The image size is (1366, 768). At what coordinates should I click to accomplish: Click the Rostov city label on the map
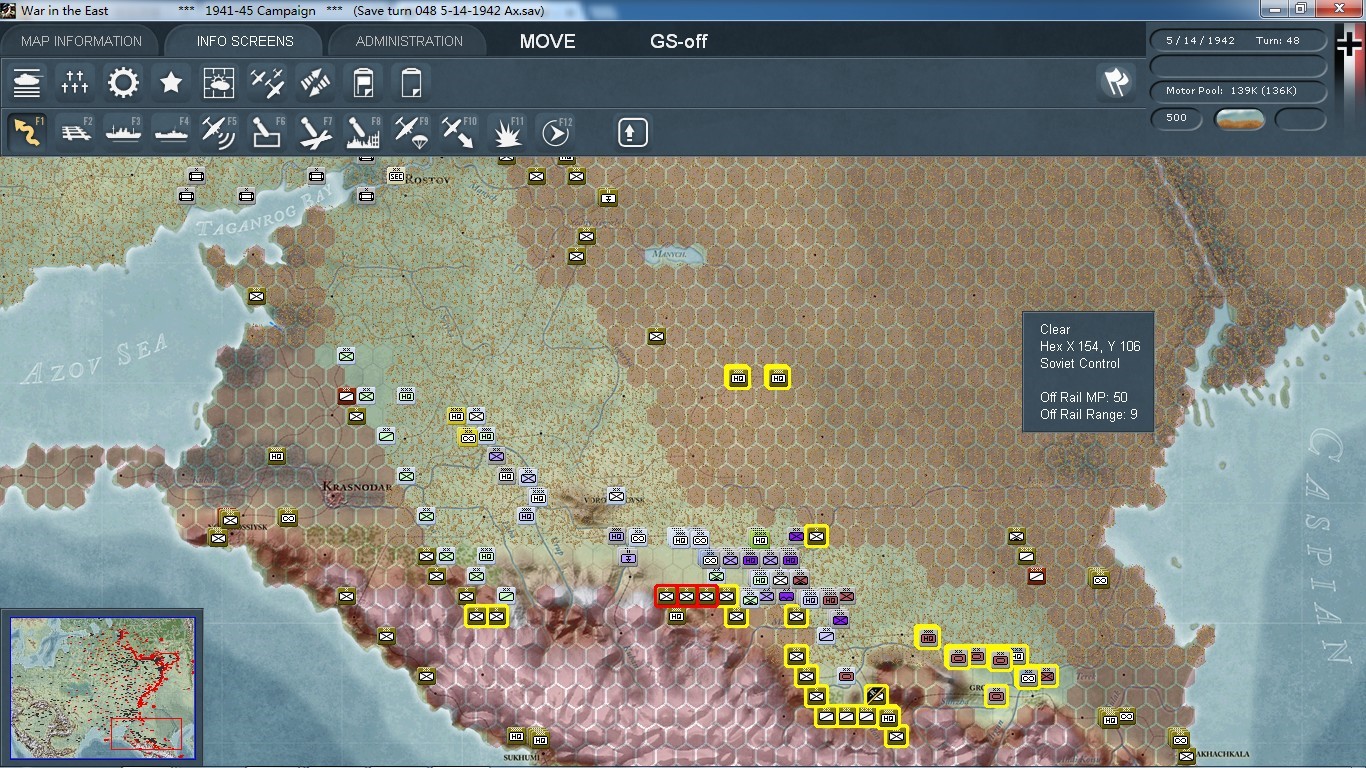[429, 179]
